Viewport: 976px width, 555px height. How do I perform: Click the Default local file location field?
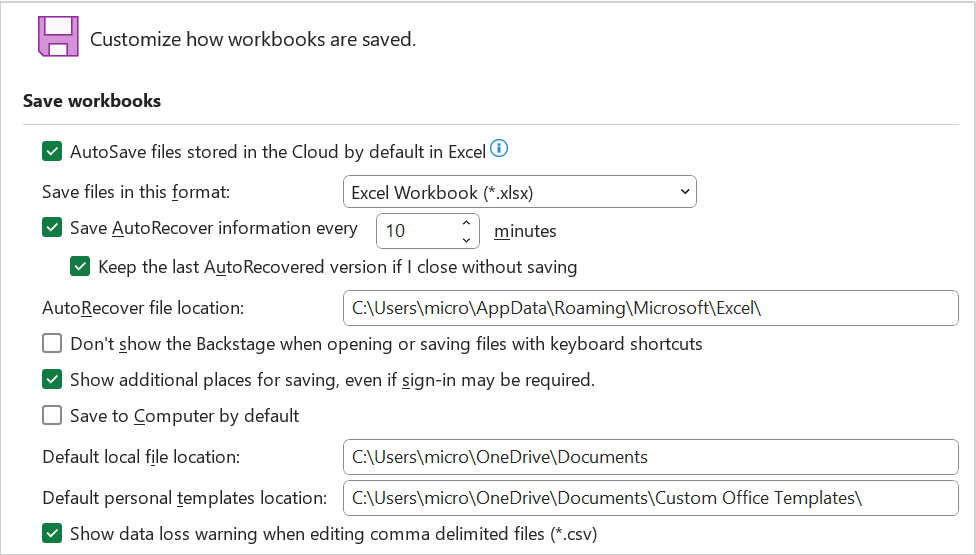click(650, 457)
